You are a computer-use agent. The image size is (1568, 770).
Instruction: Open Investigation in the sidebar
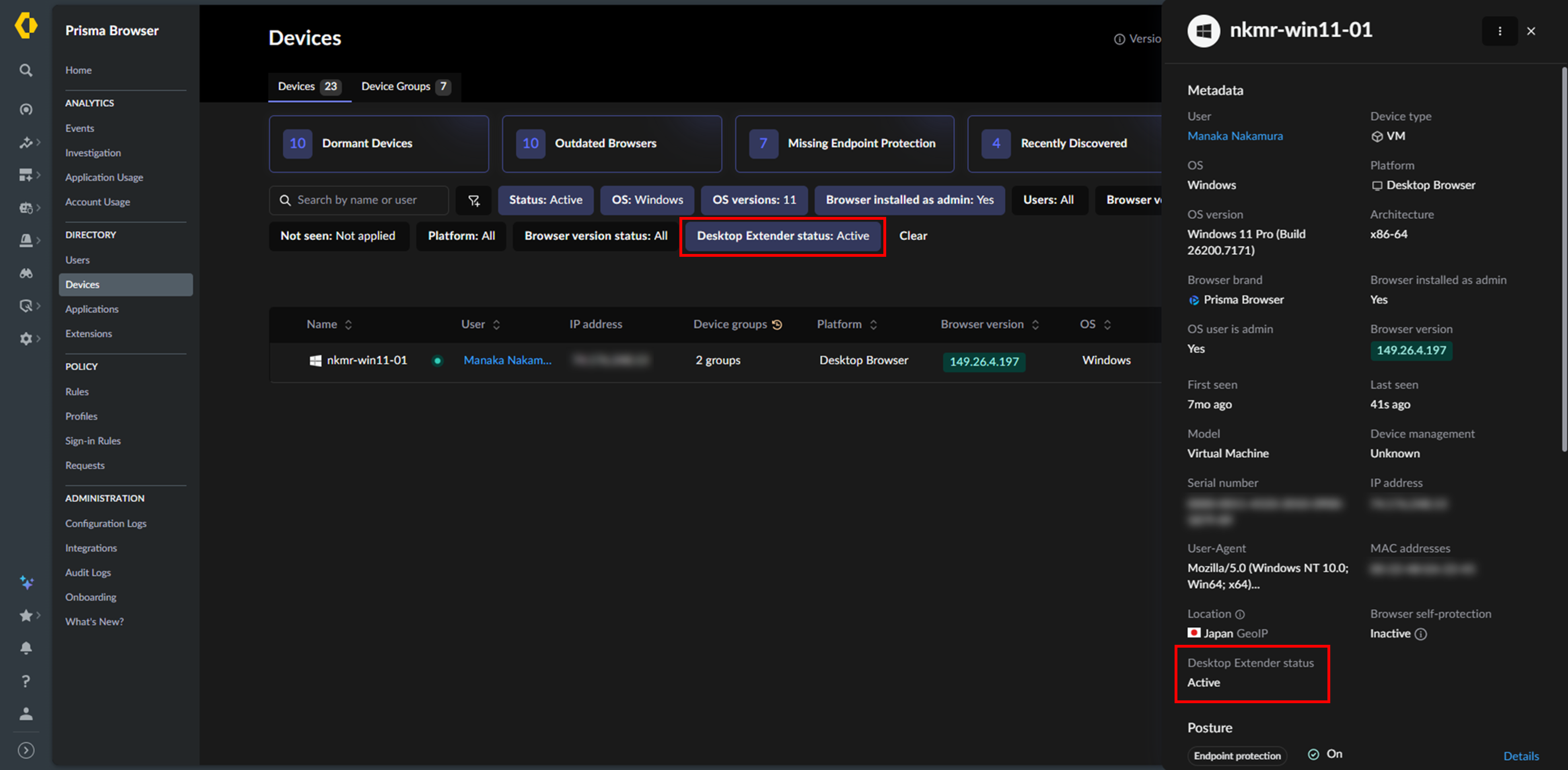point(93,153)
